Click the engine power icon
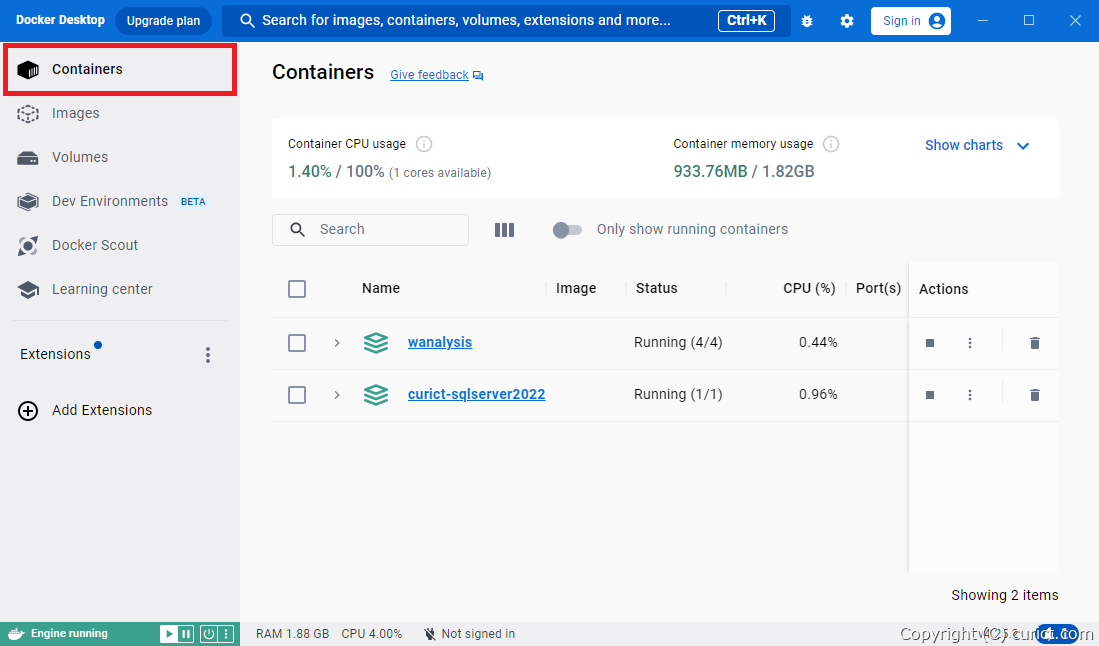1099x646 pixels. 209,634
